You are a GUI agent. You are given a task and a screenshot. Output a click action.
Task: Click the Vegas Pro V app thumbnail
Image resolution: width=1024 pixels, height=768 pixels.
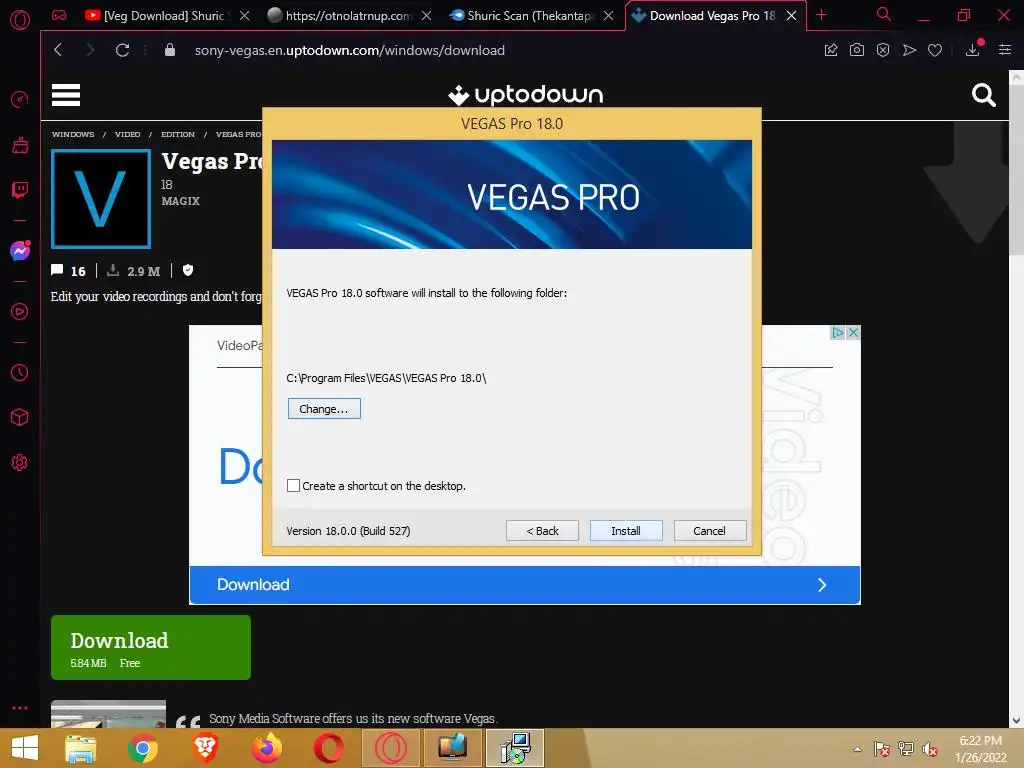[101, 199]
